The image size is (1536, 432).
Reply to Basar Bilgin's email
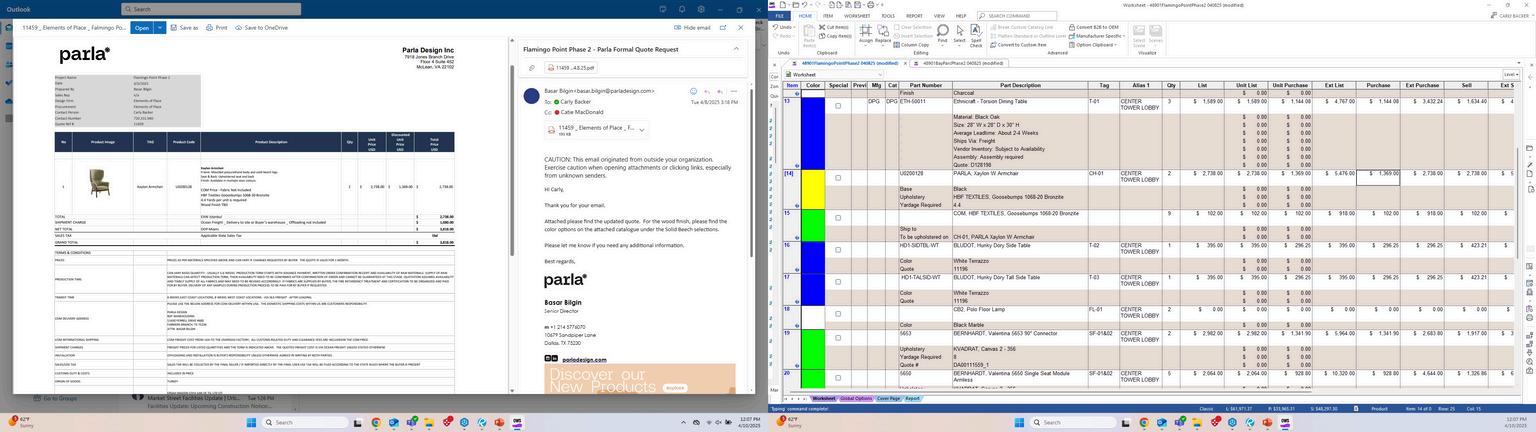coord(707,91)
